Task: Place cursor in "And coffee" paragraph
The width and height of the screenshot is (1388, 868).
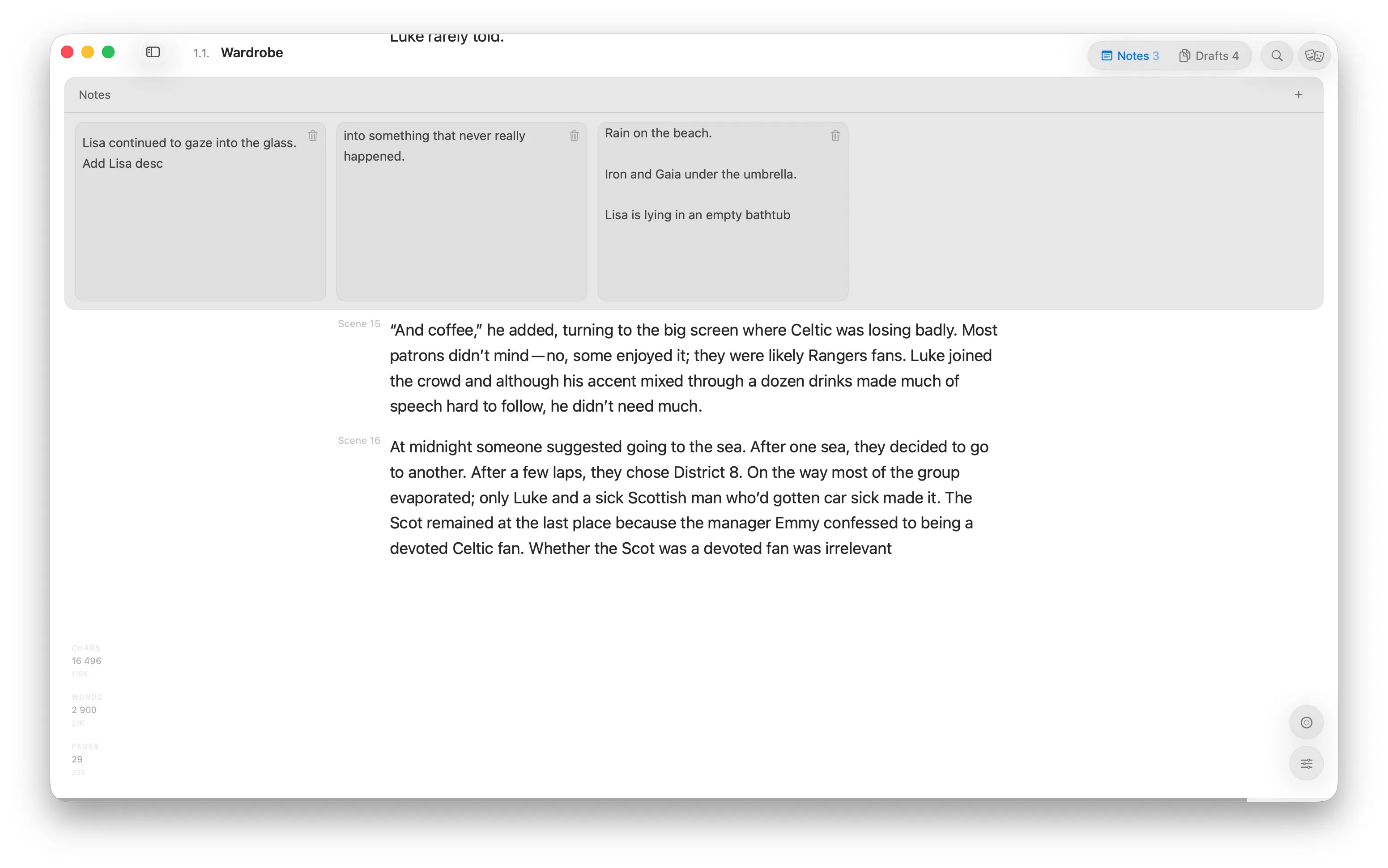Action: 694,368
